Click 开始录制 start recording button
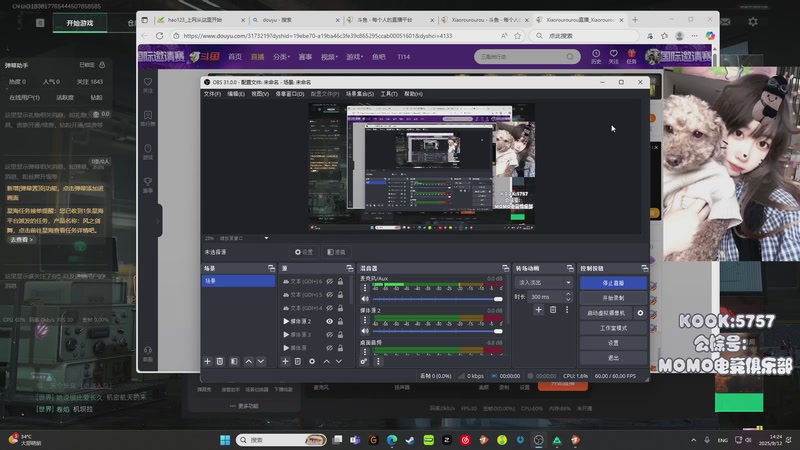 pos(613,297)
